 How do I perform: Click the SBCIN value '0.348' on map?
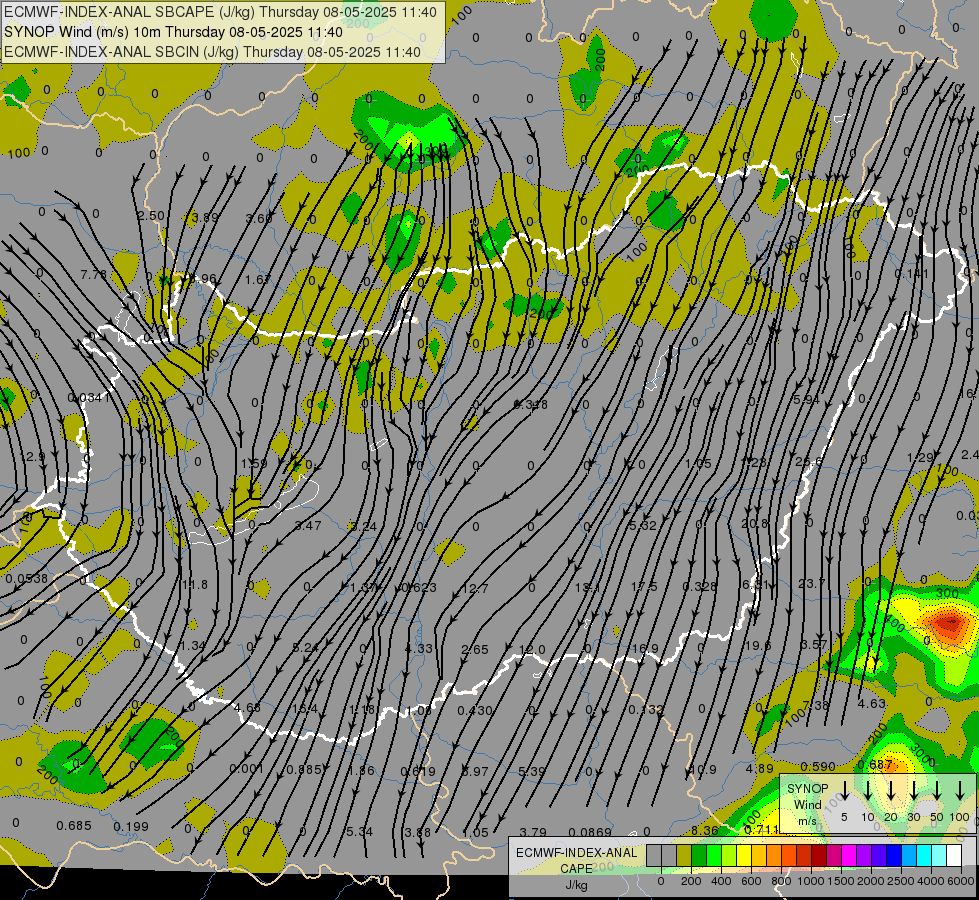[x=531, y=405]
